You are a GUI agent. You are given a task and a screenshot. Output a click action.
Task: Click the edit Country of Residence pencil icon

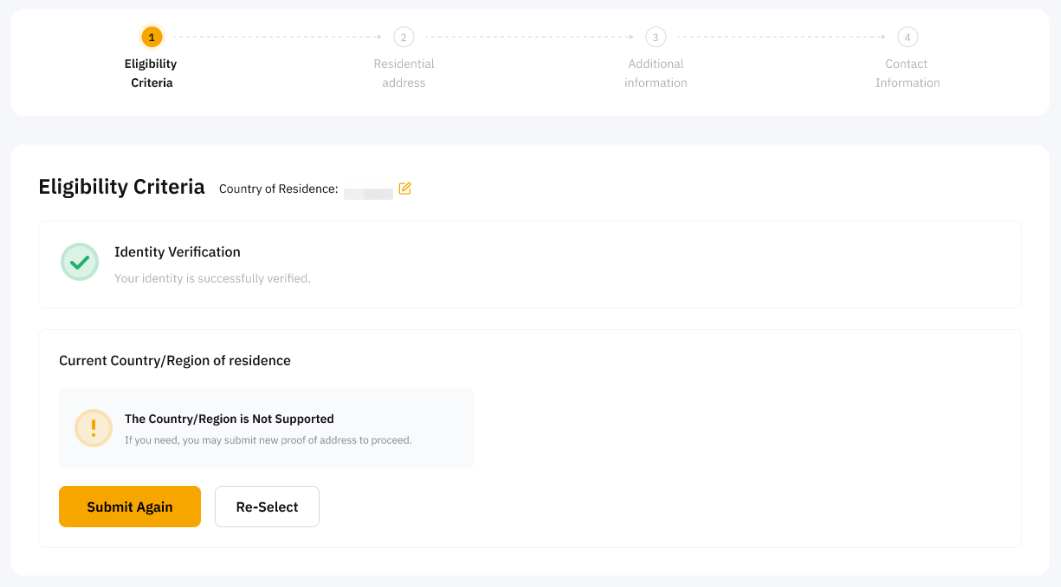coord(405,188)
